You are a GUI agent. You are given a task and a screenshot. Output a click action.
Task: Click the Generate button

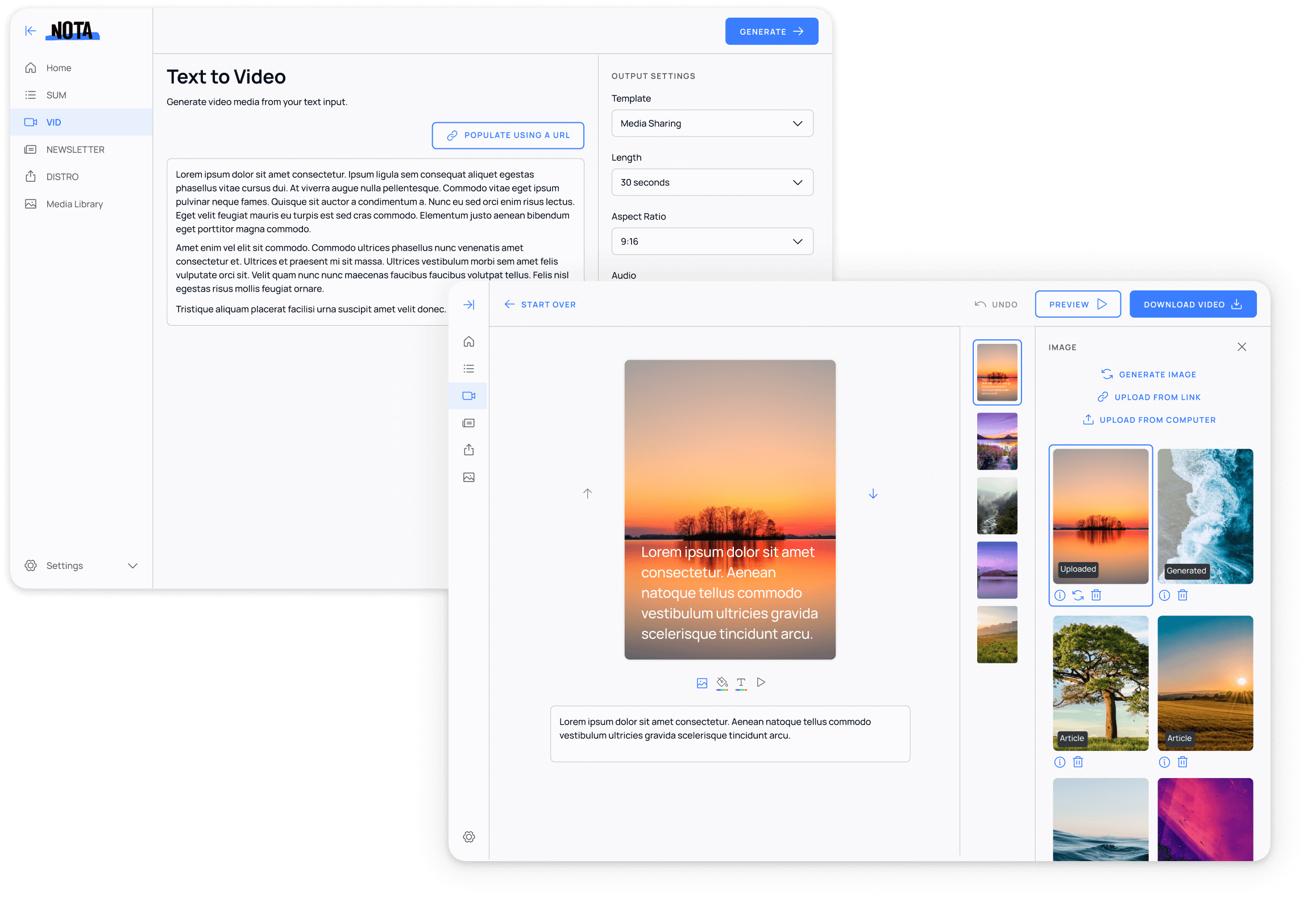click(771, 32)
